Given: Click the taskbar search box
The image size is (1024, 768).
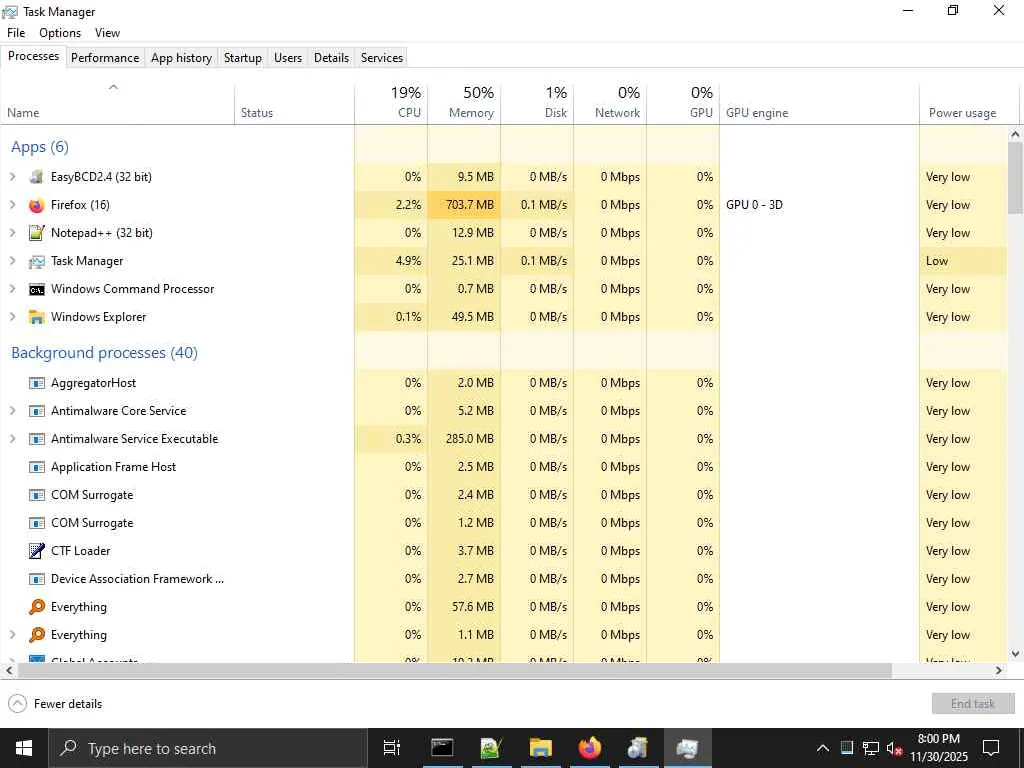Looking at the screenshot, I should tap(209, 748).
